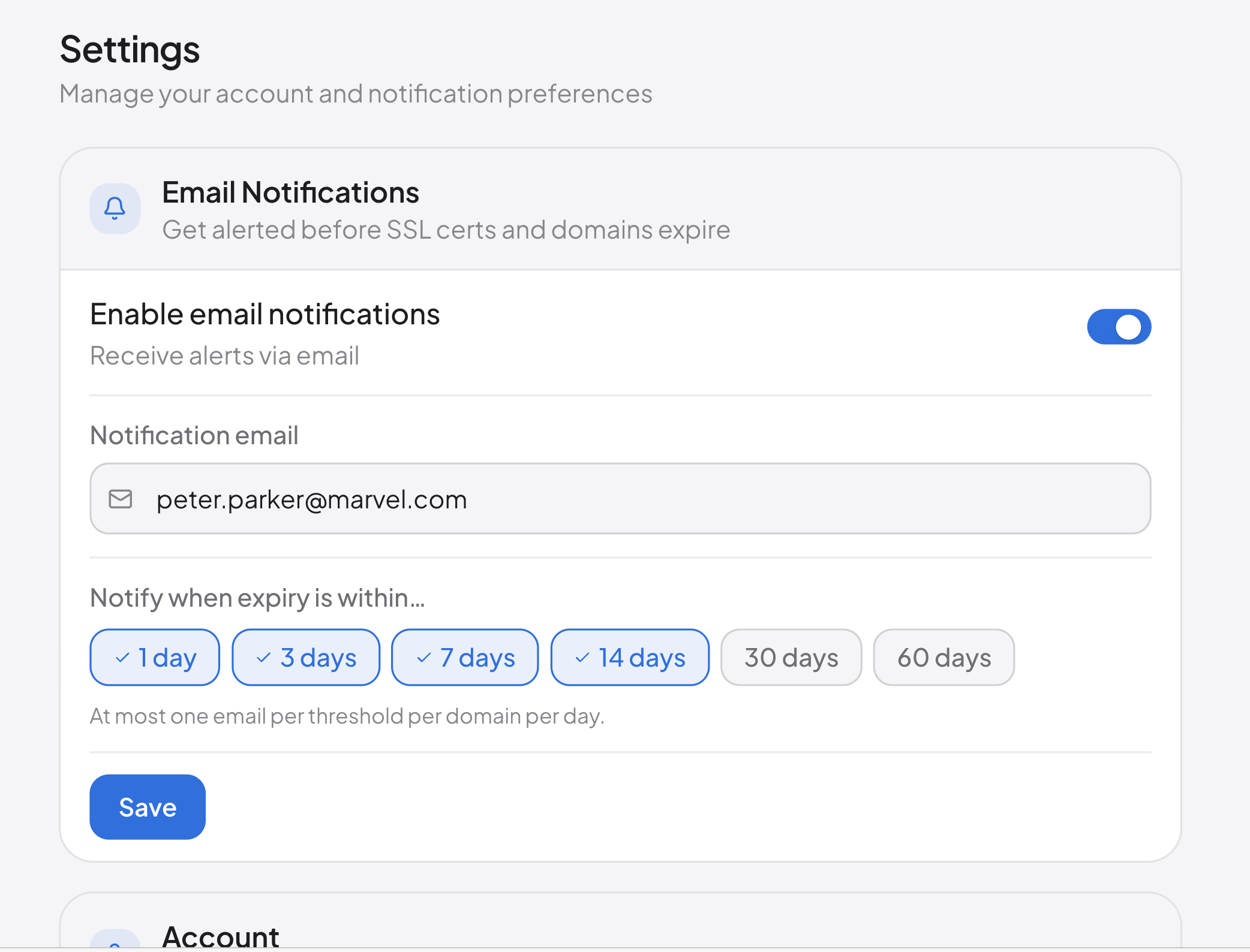Click the notification email input field
Viewport: 1250px width, 952px height.
[620, 499]
